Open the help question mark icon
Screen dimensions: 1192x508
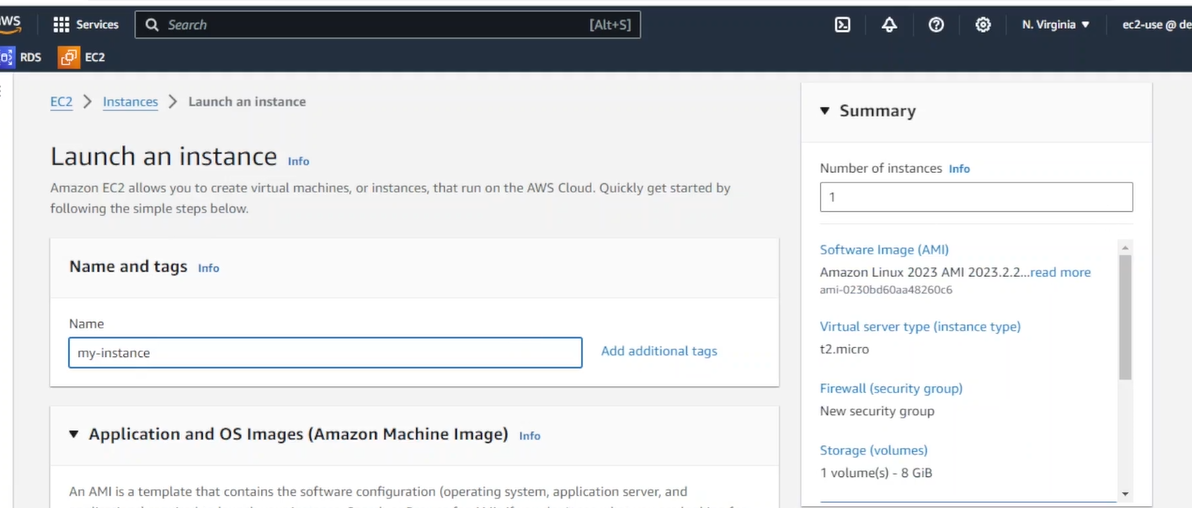[937, 24]
